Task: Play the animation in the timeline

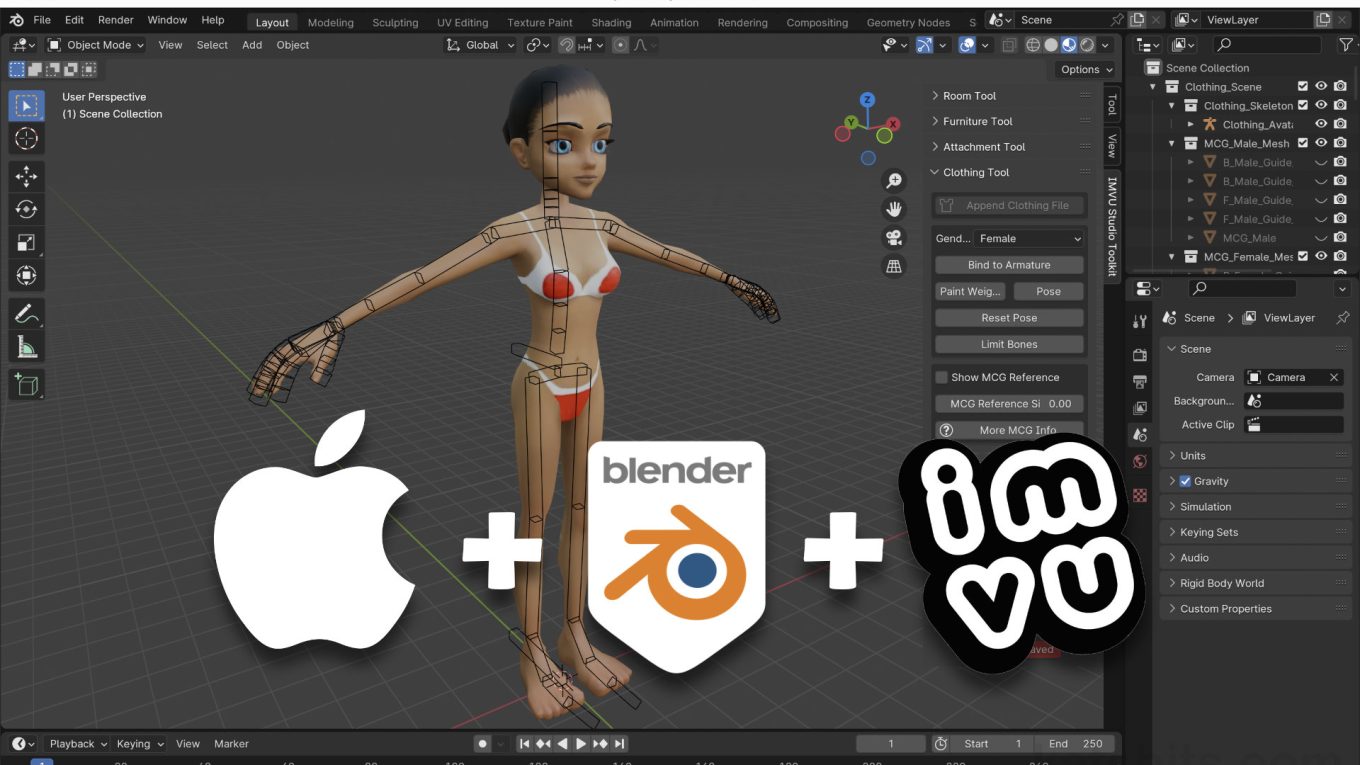Action: tap(581, 744)
